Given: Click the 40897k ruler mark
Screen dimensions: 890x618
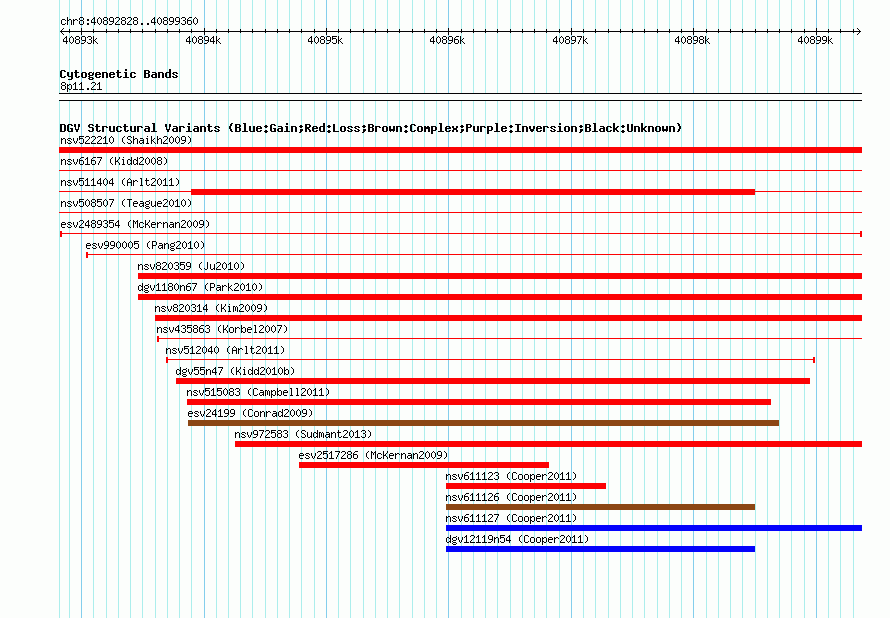Looking at the screenshot, I should (570, 40).
